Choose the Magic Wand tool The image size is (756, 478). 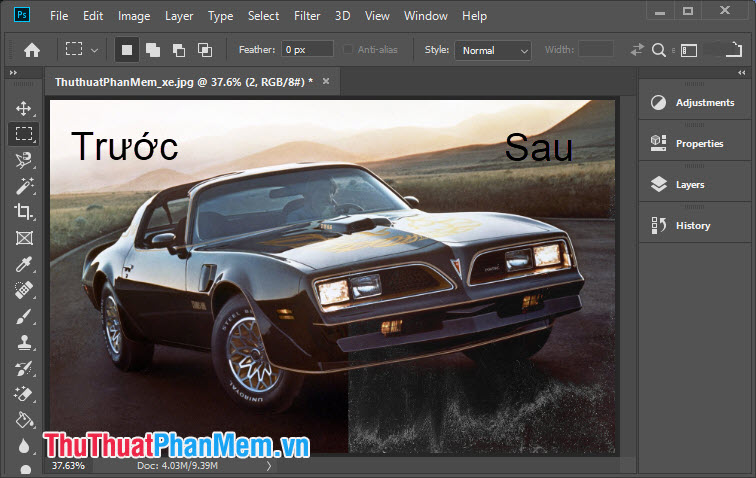[24, 186]
